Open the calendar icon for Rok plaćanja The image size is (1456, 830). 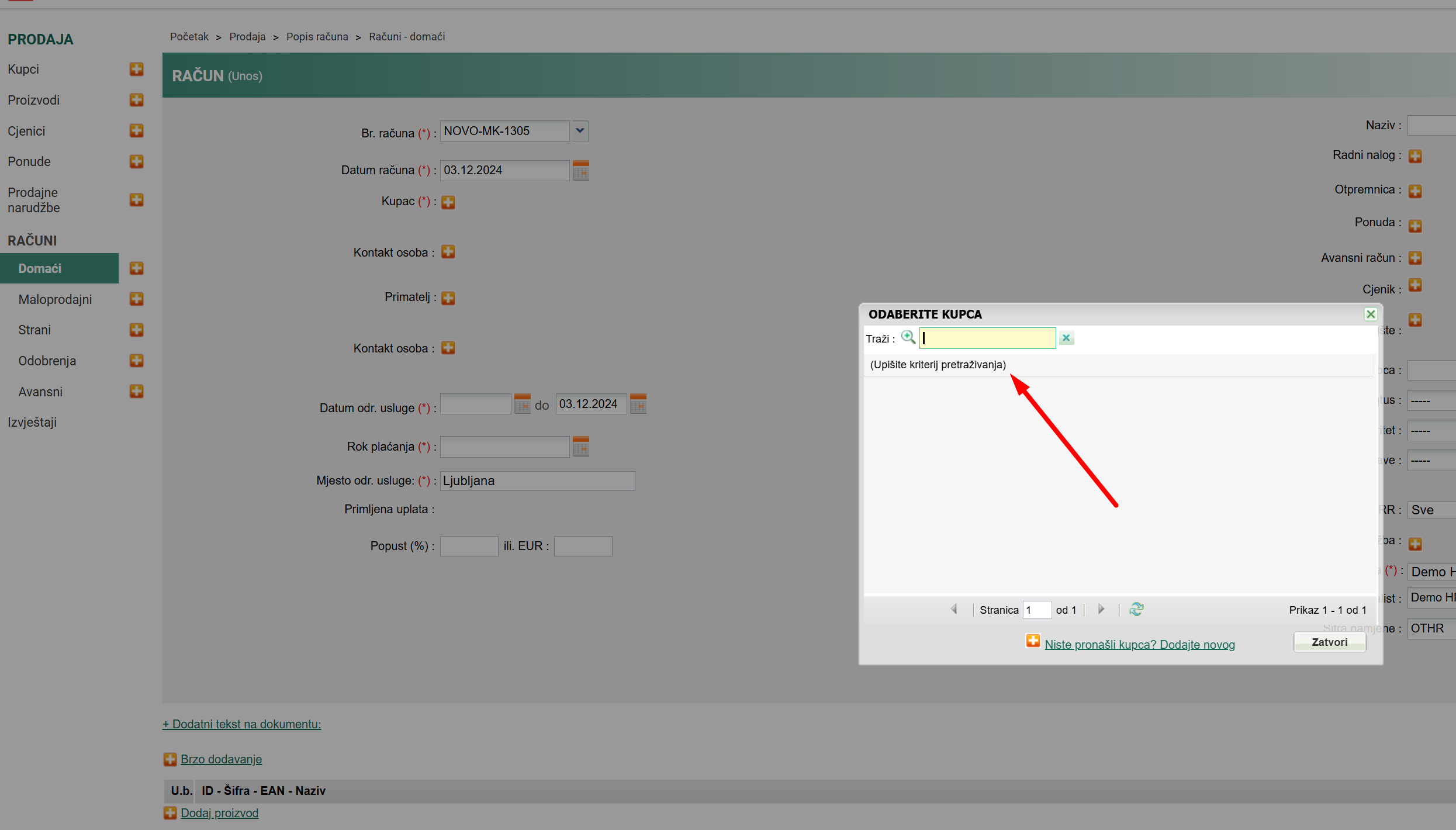click(x=580, y=447)
